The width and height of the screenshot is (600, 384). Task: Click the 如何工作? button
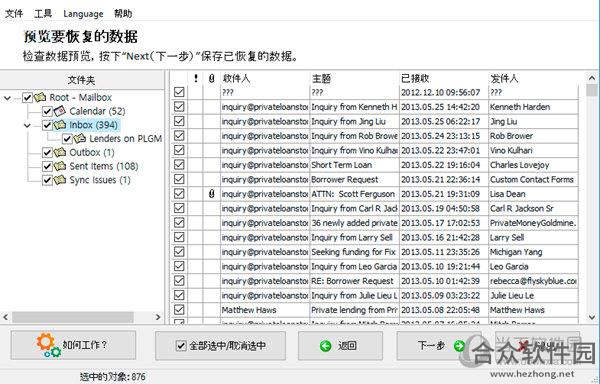coord(73,345)
